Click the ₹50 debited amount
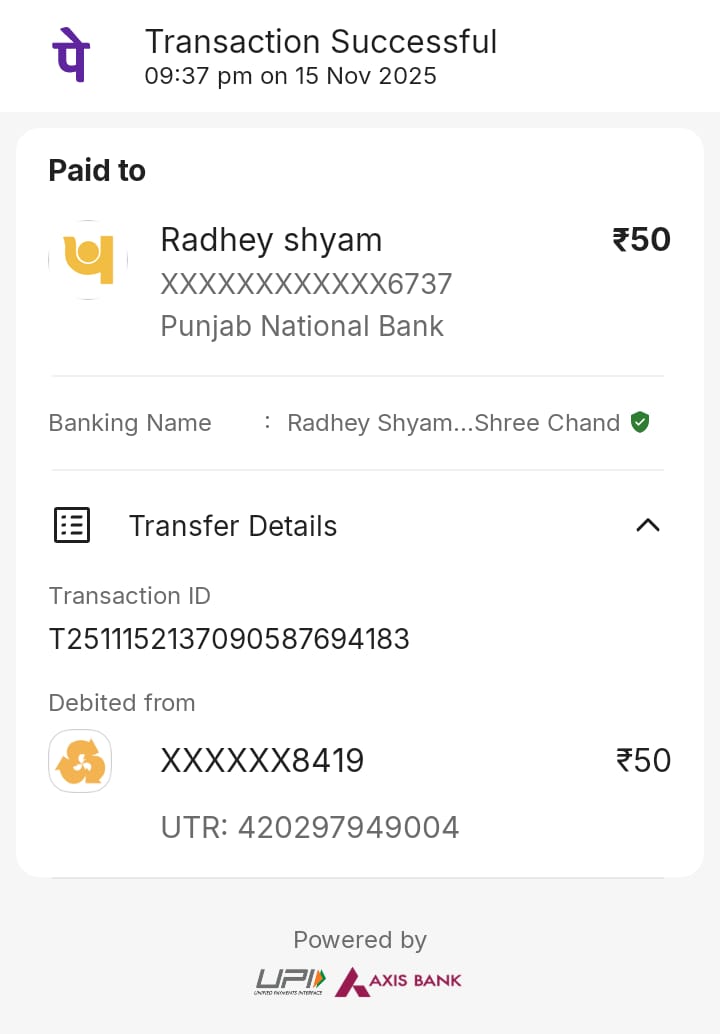 click(643, 761)
